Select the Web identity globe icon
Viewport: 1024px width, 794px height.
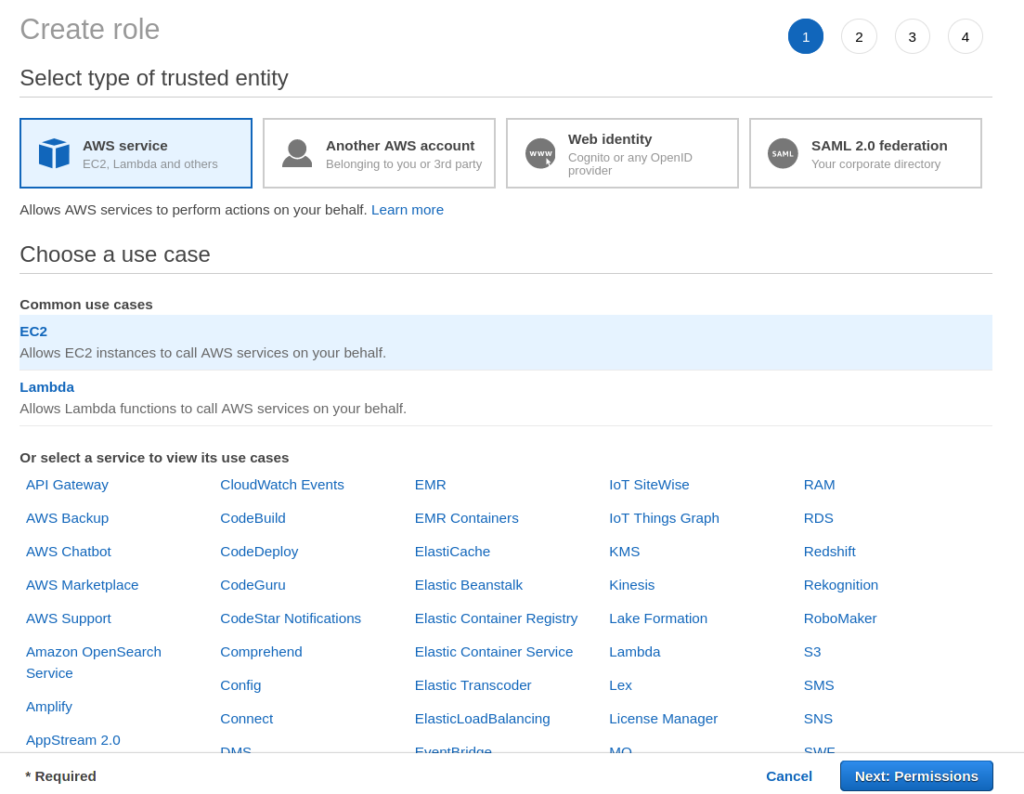point(538,152)
